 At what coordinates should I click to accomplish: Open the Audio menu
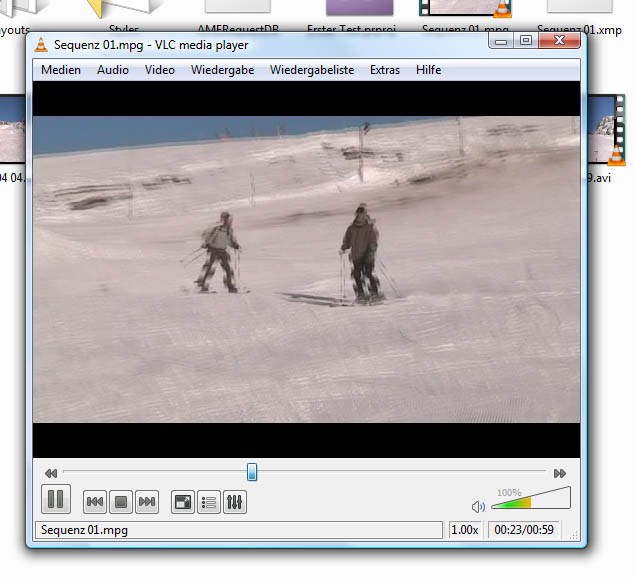(112, 70)
